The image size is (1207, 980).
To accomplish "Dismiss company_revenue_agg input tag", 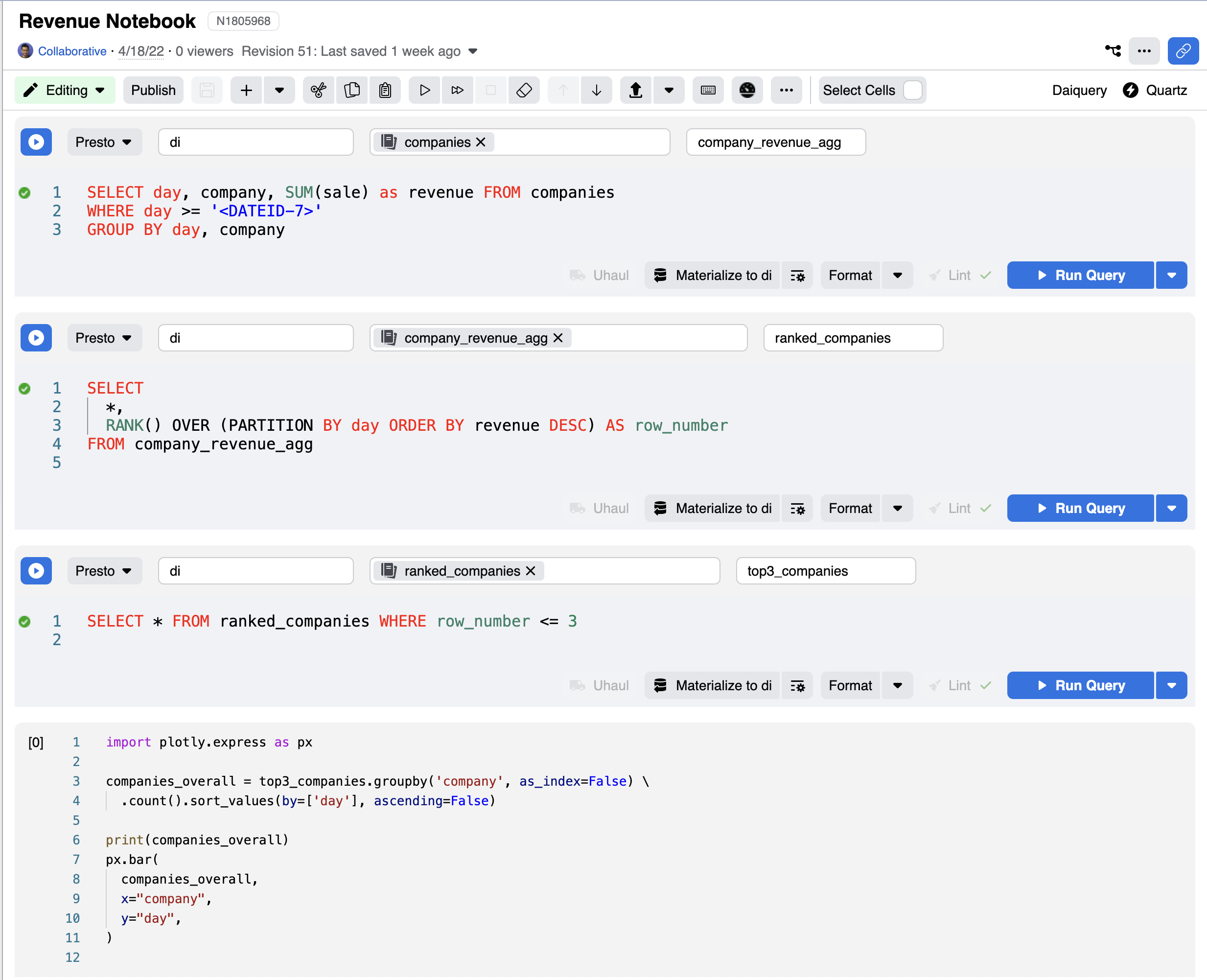I will [558, 338].
